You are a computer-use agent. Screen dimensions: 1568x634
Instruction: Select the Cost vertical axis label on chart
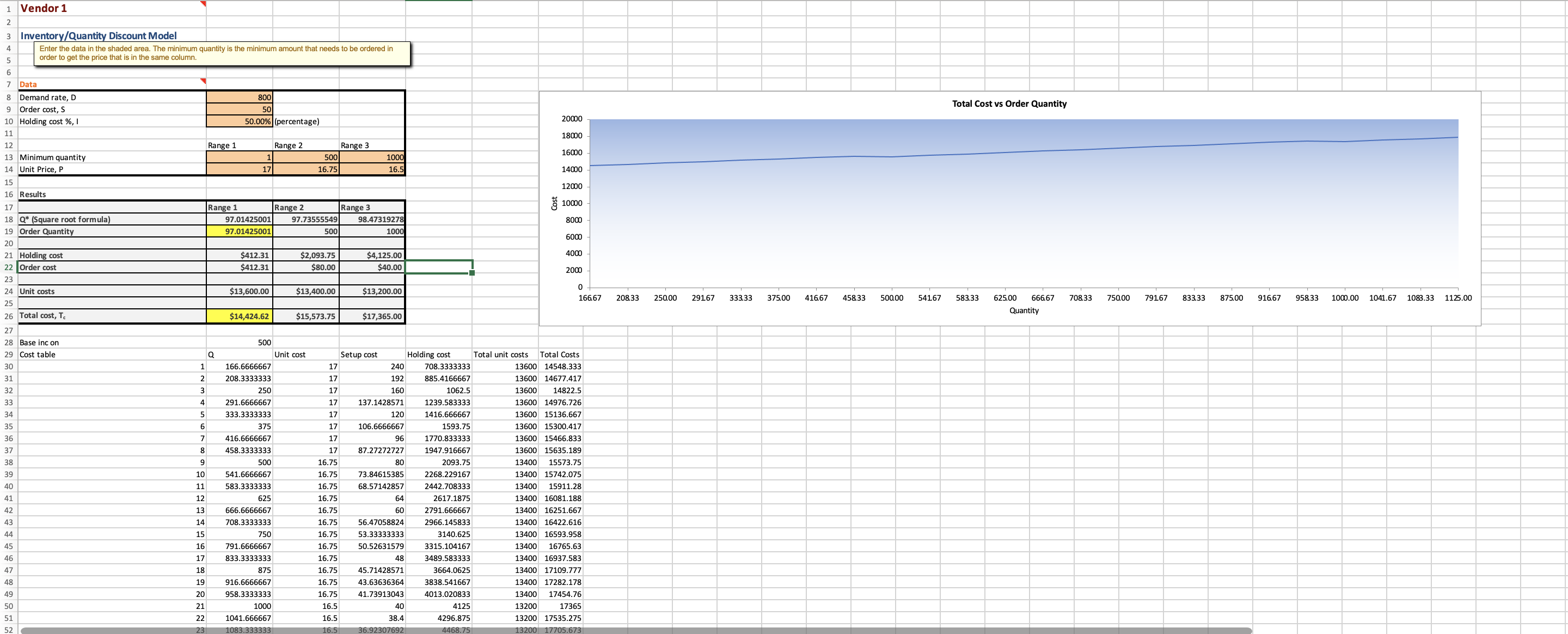coord(554,203)
